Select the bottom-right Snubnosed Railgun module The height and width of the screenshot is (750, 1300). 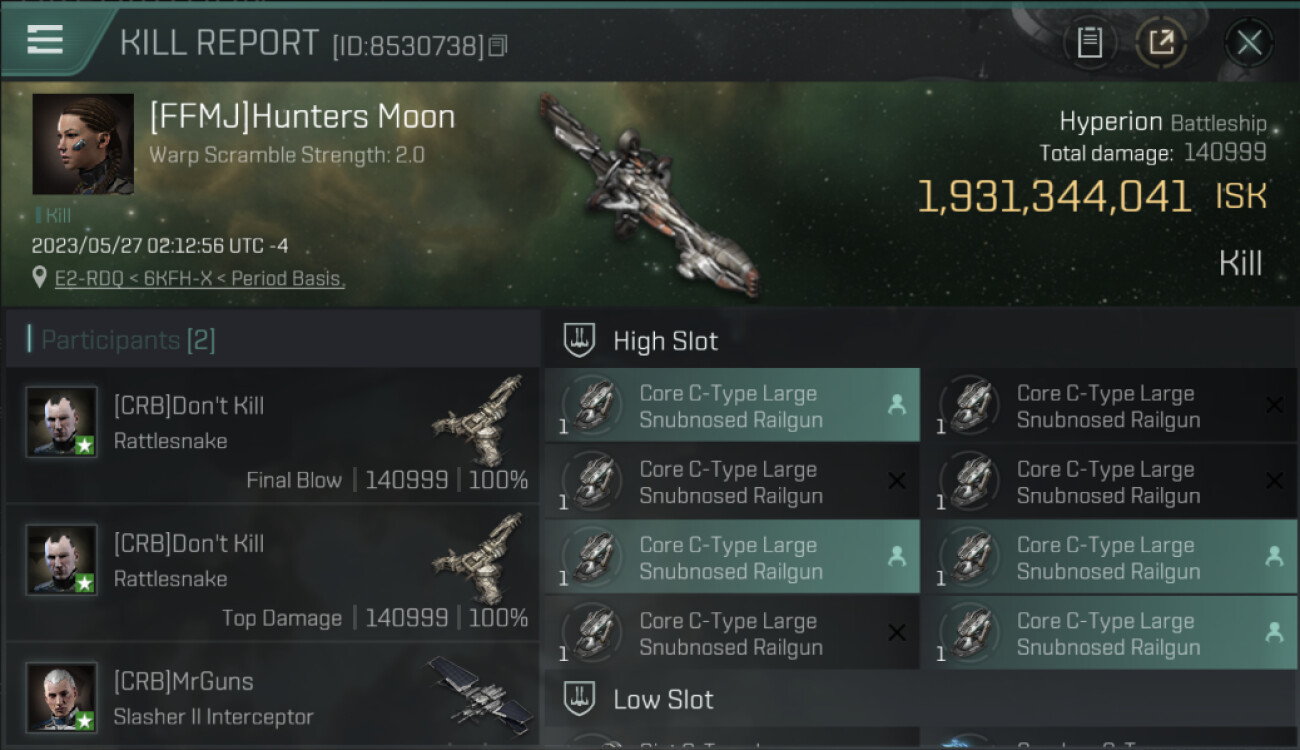coord(1108,633)
